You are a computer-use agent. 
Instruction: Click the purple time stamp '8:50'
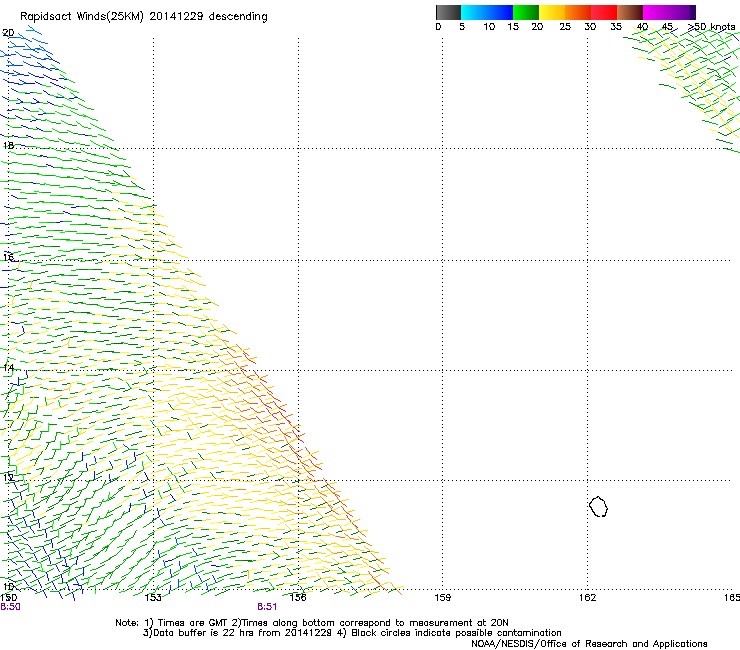click(10, 607)
